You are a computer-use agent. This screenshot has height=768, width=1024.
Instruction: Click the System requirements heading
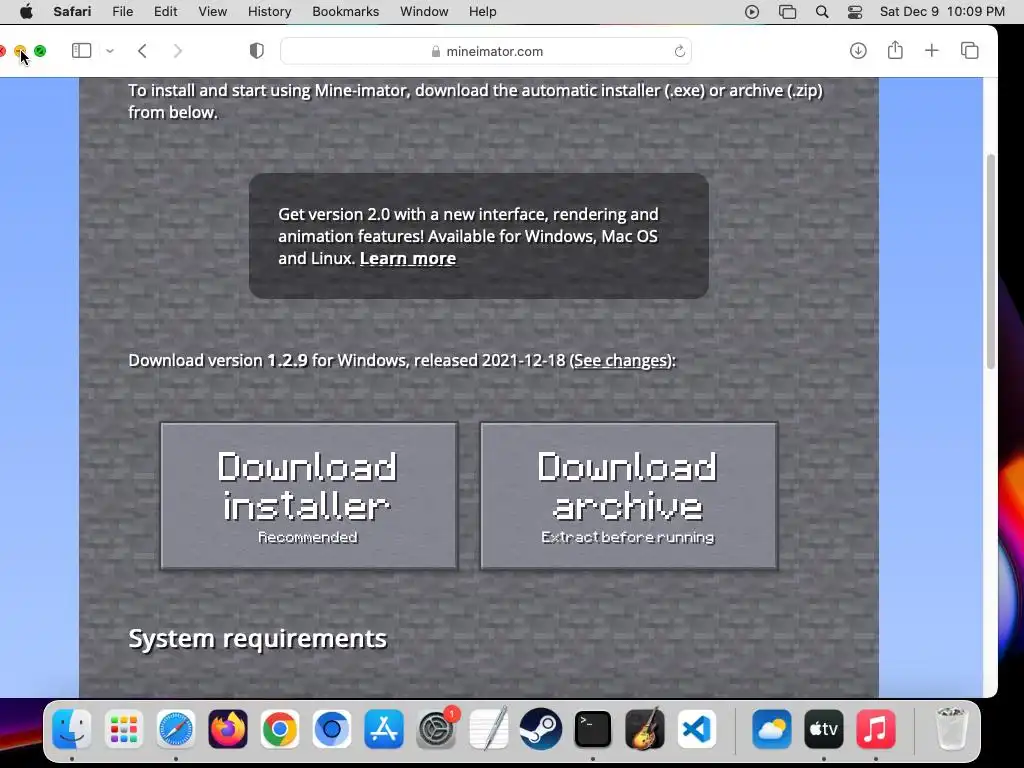coord(257,639)
